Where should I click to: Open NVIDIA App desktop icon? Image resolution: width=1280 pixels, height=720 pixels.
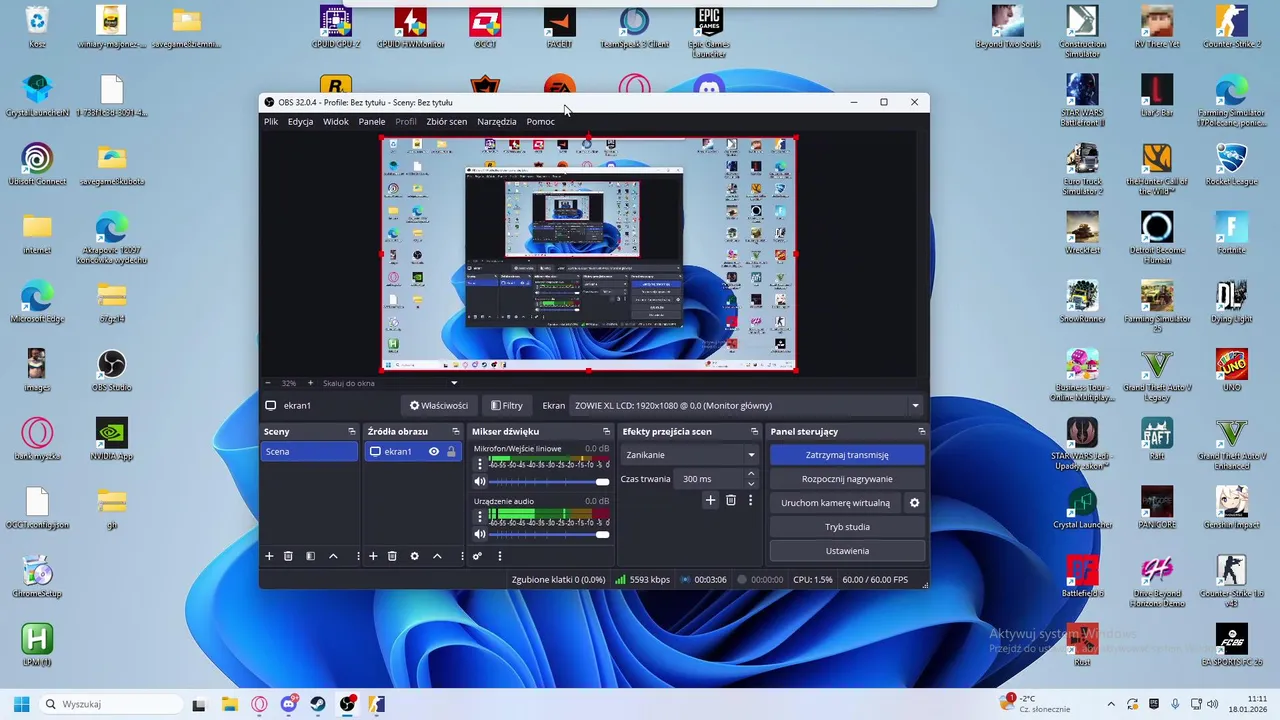111,438
